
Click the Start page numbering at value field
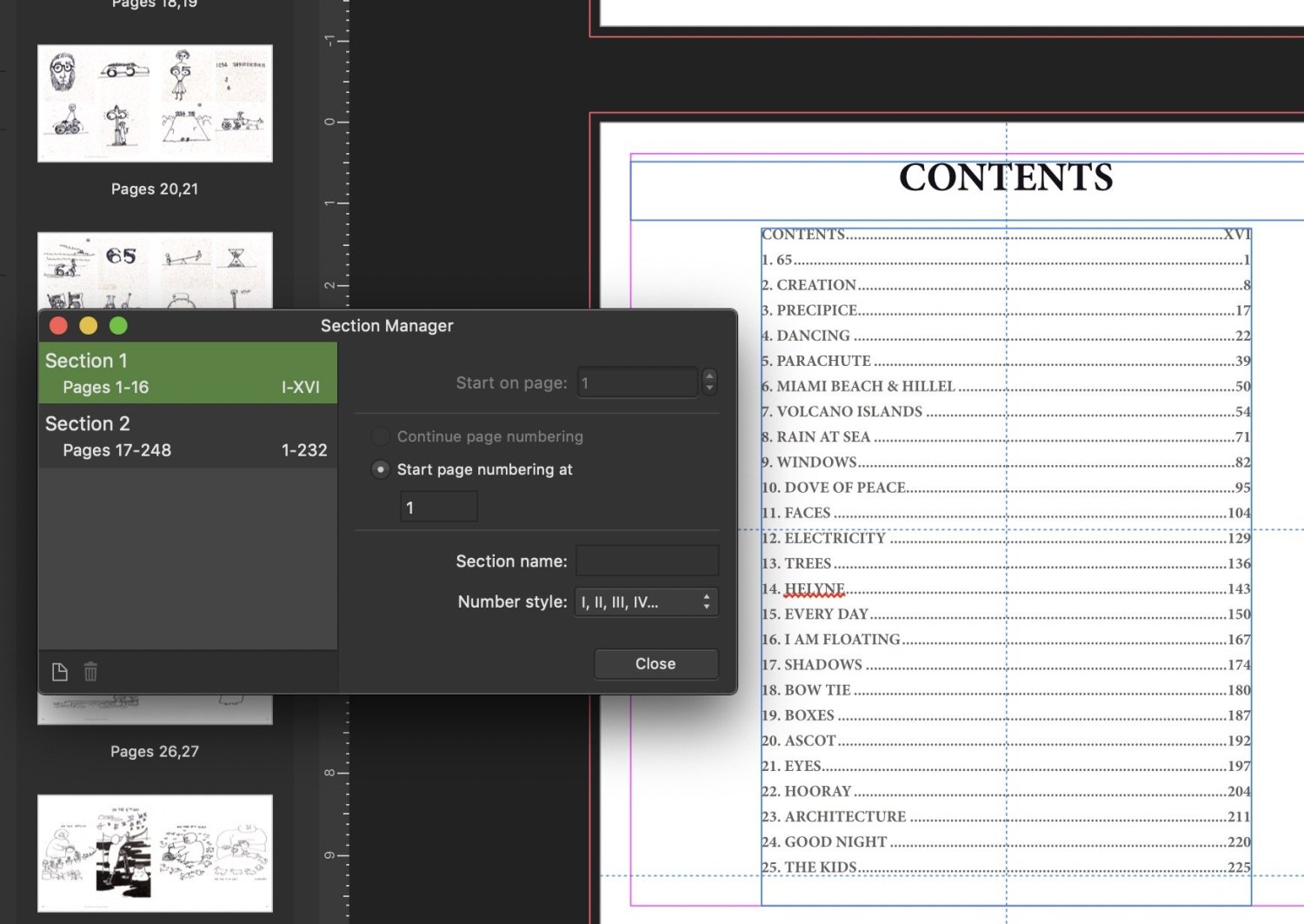pos(438,508)
